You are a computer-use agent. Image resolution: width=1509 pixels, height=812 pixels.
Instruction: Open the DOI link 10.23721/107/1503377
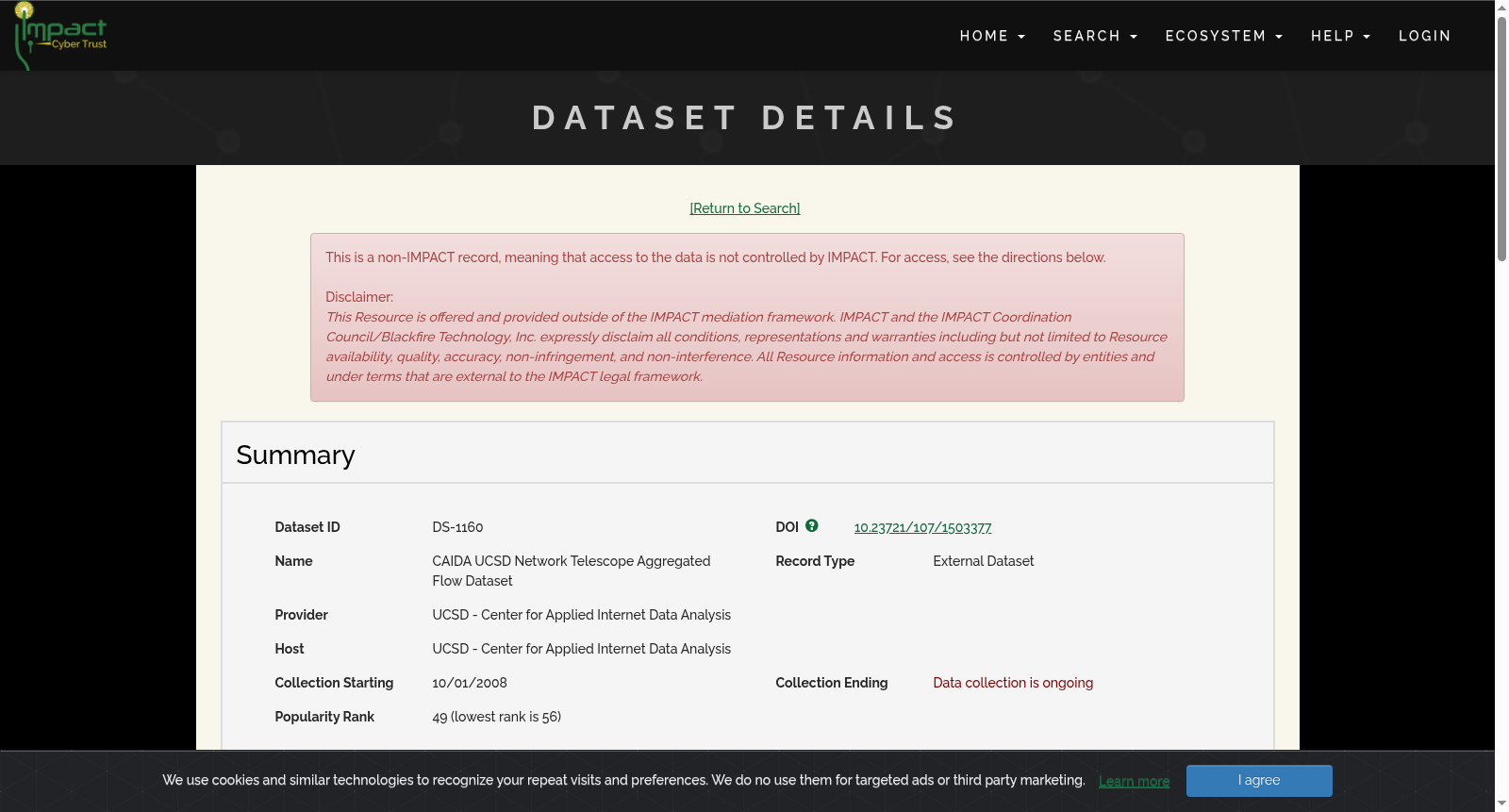(x=922, y=527)
